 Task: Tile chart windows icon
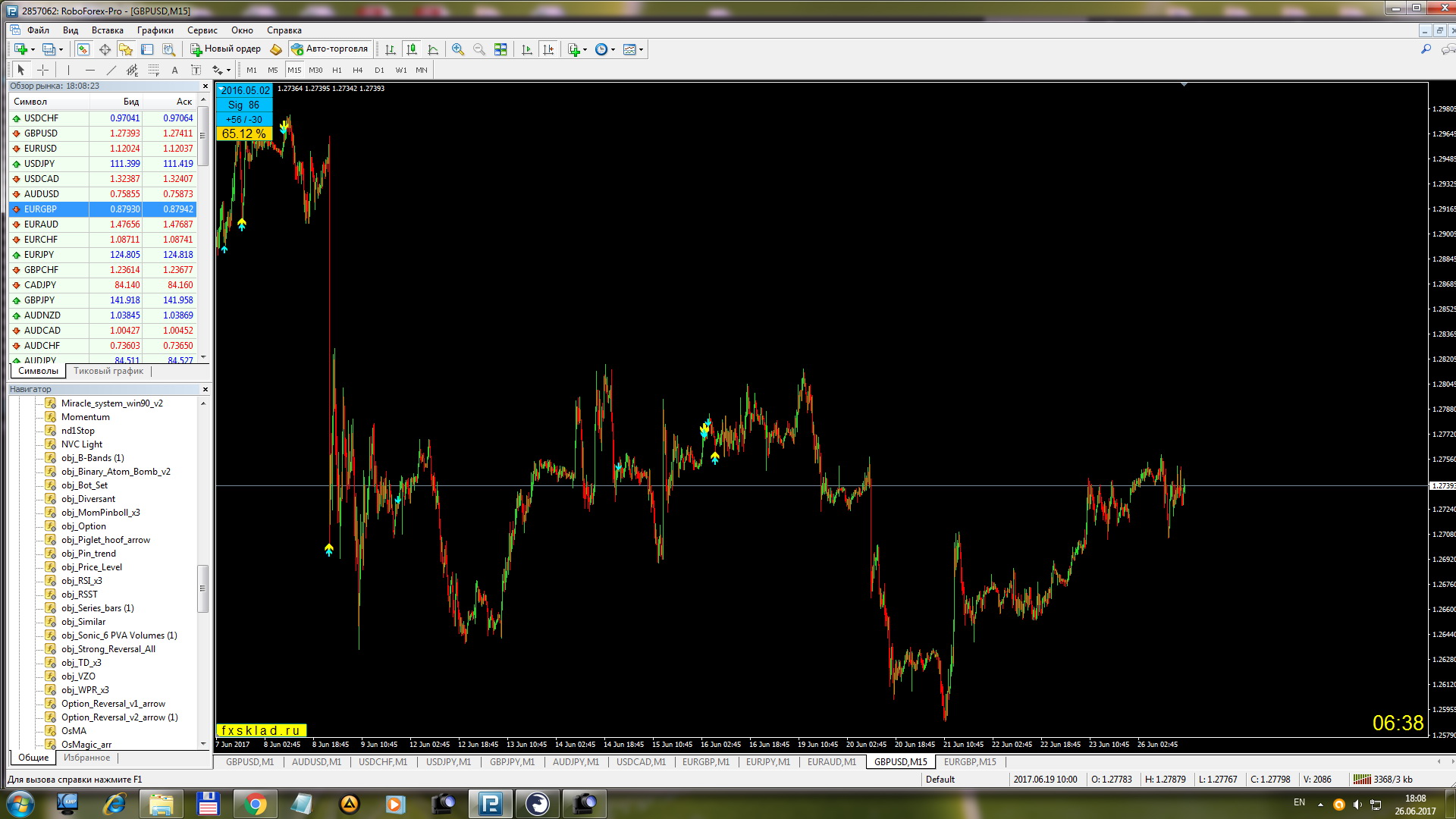click(500, 49)
